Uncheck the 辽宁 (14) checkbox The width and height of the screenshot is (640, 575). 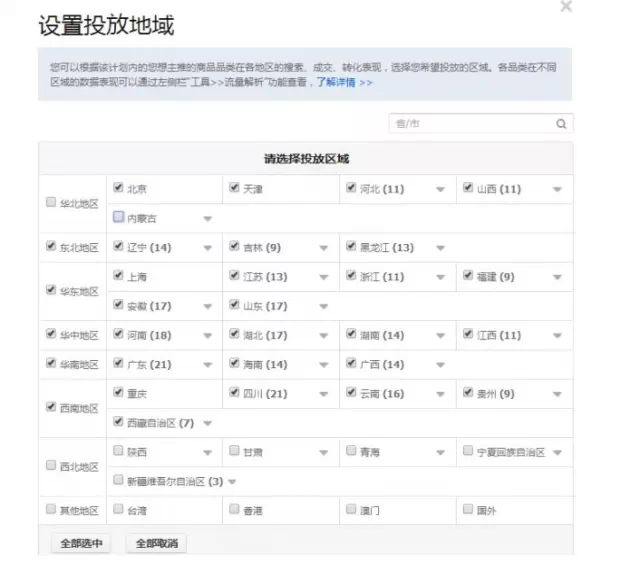click(x=118, y=246)
